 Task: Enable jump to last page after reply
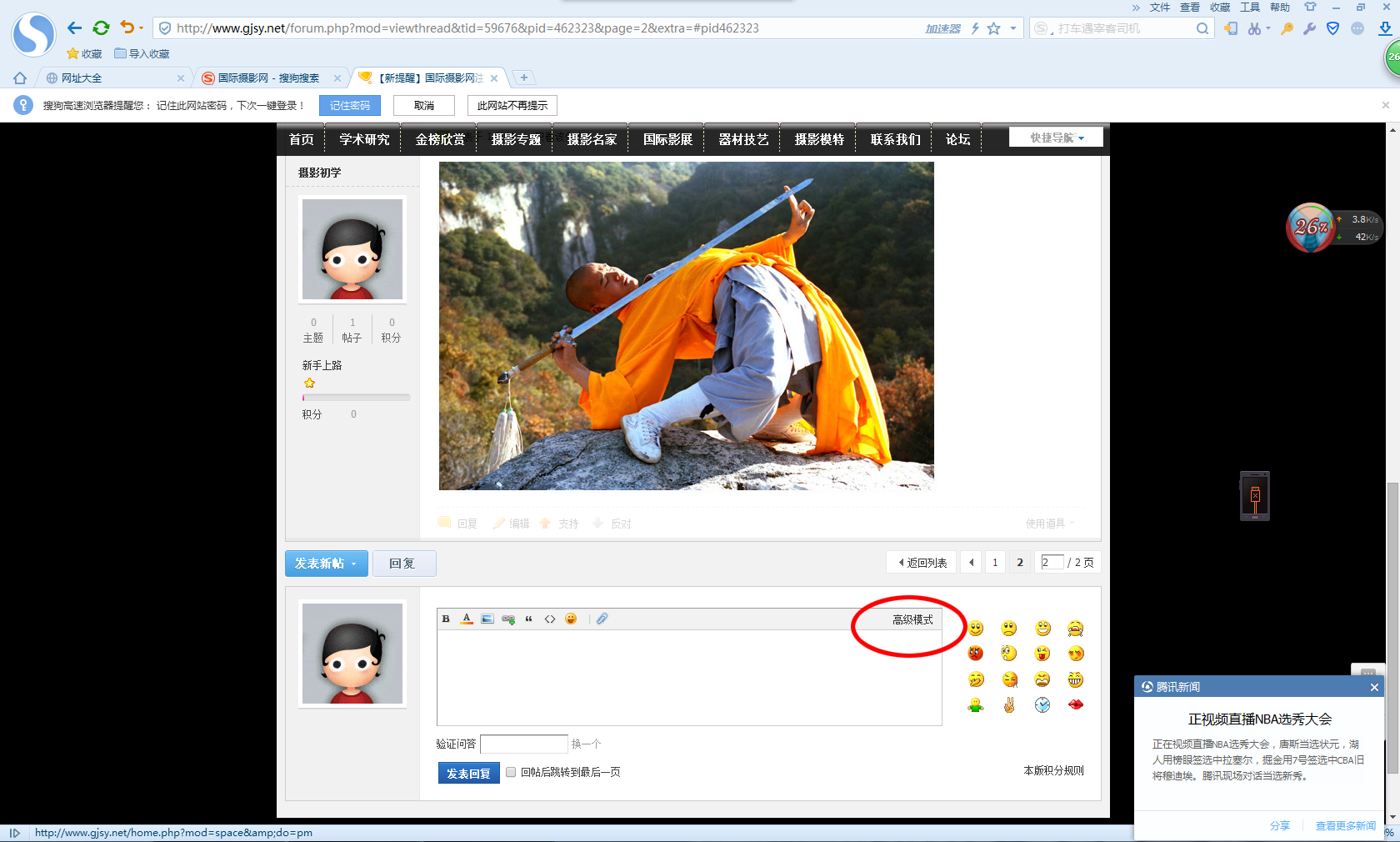511,772
